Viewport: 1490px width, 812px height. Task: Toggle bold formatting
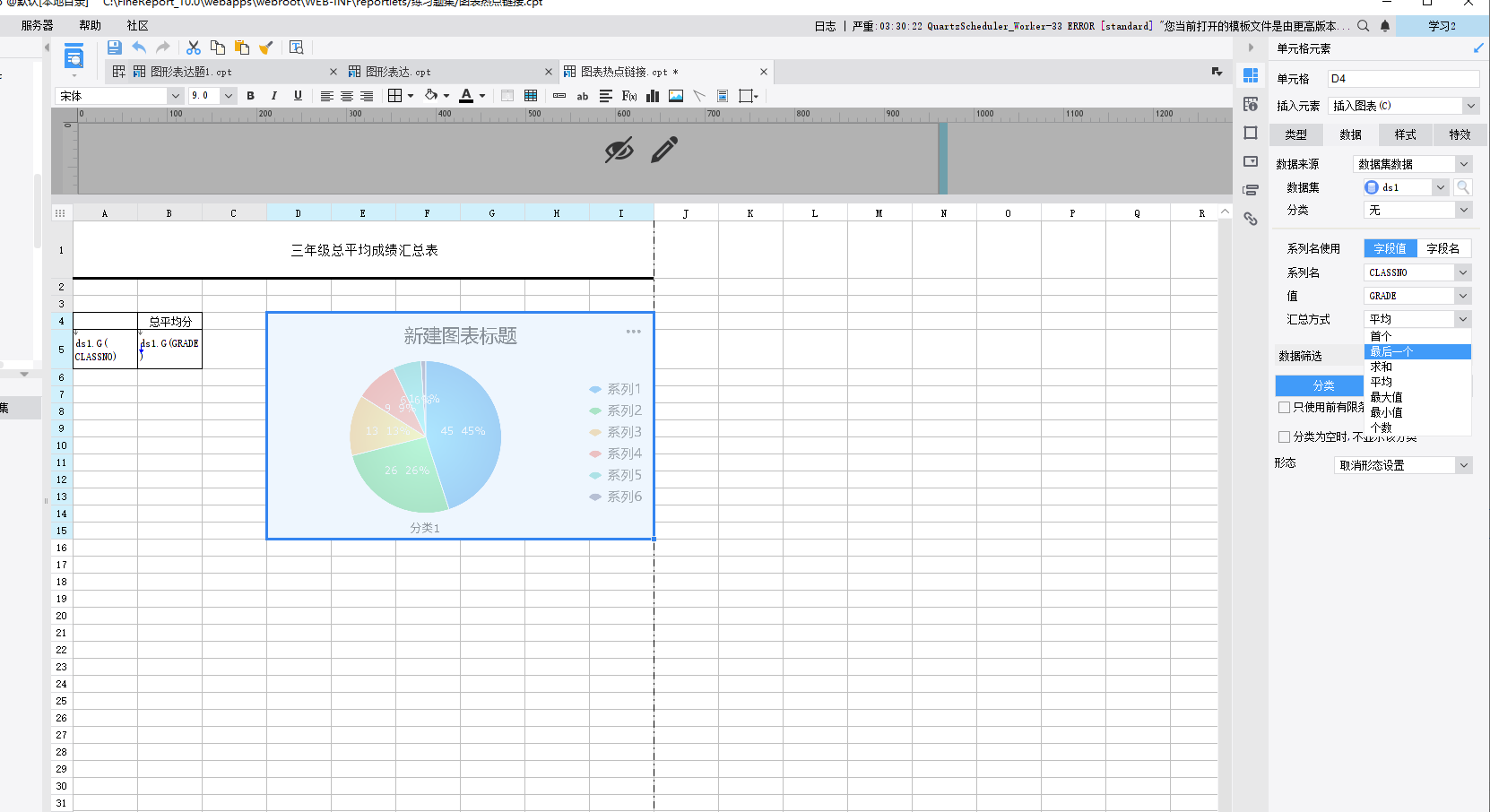coord(251,96)
